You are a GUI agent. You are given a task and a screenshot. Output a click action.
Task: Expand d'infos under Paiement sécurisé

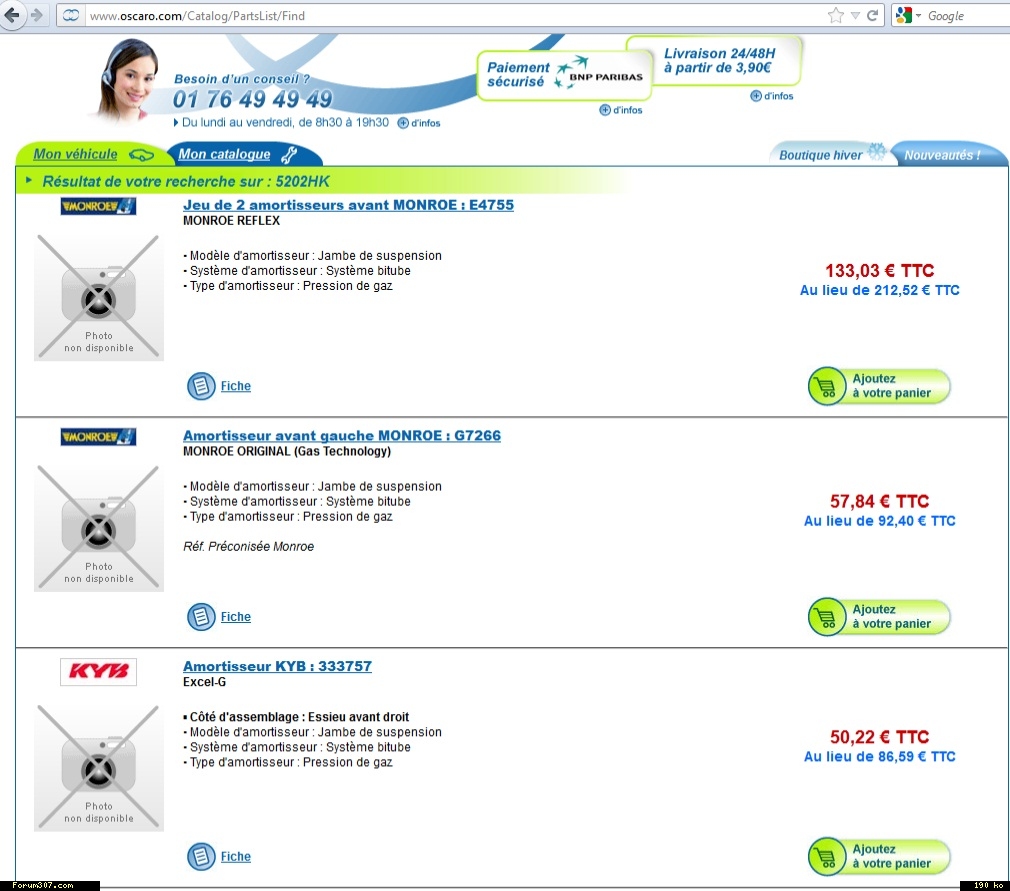coord(621,110)
